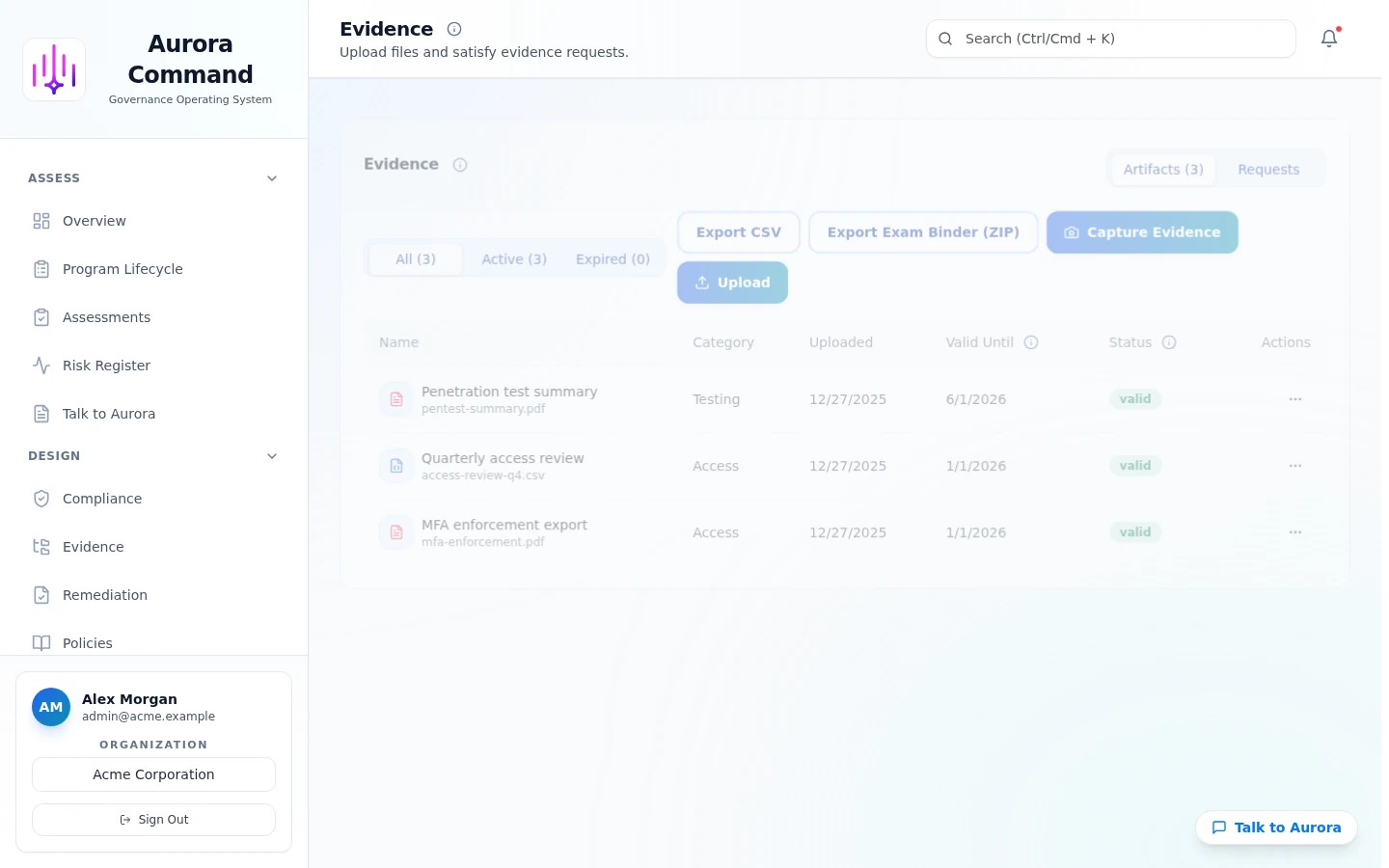Switch to the Requests tab
The height and width of the screenshot is (868, 1389).
(1268, 170)
